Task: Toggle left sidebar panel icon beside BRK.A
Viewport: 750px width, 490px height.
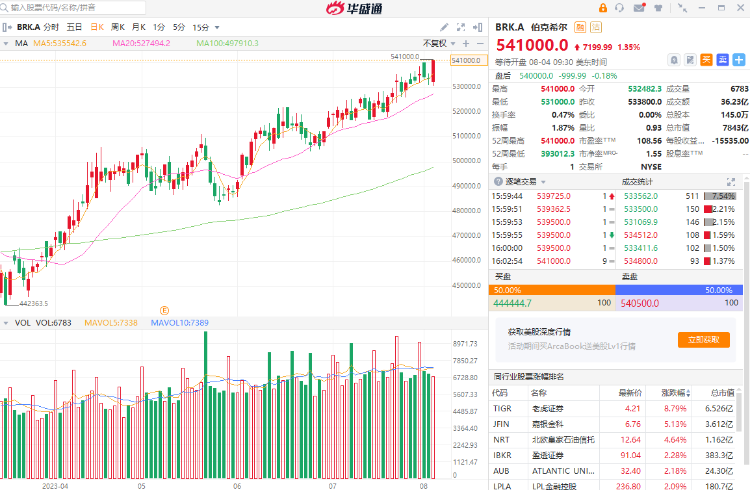Action: (x=7, y=27)
